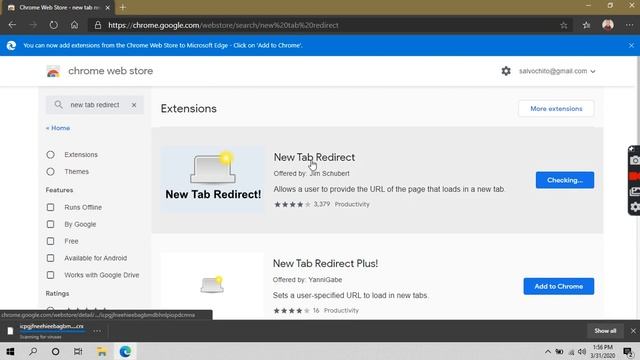Click the red record icon in the side panel
The image size is (640, 360).
click(x=635, y=176)
